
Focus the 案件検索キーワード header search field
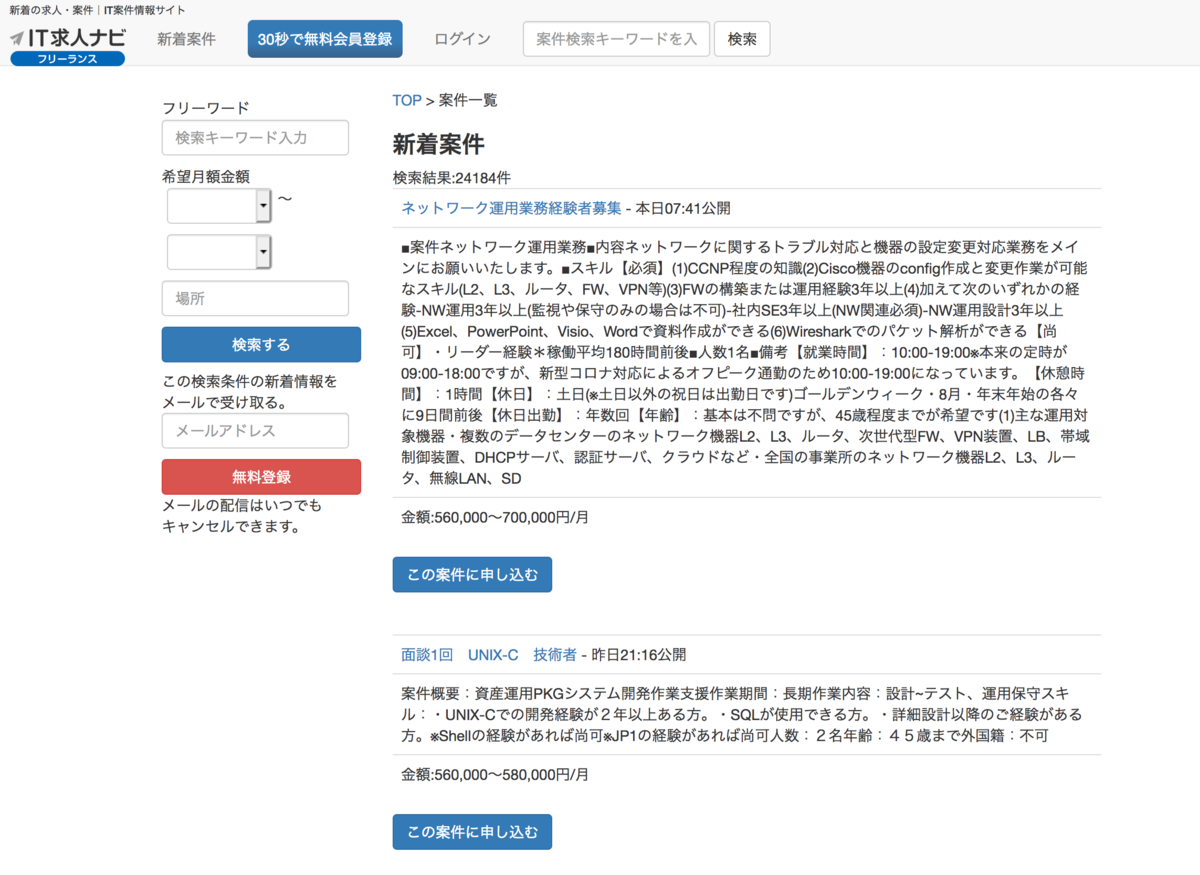(x=616, y=39)
